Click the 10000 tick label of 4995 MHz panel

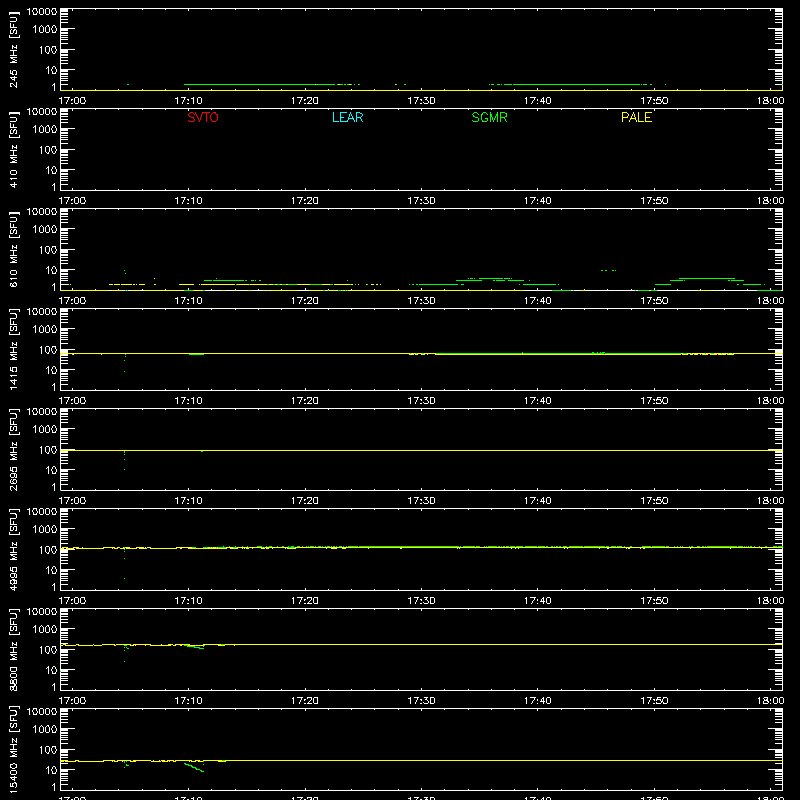(42, 512)
